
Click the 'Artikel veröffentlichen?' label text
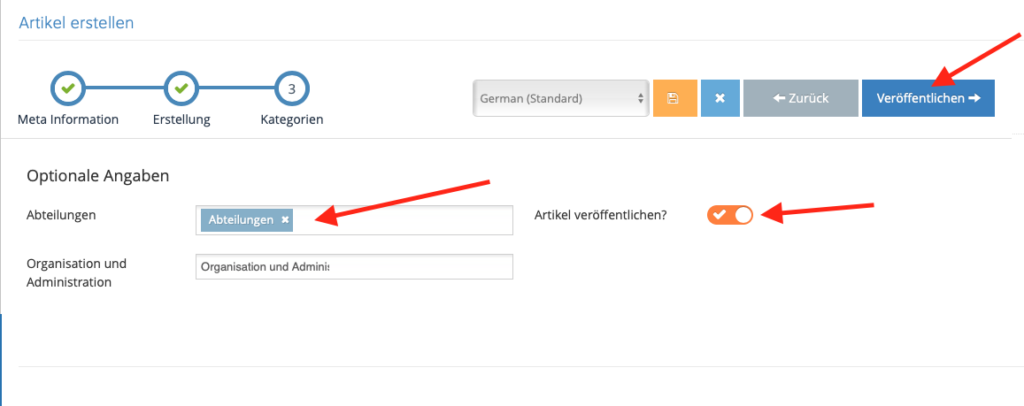pos(600,215)
